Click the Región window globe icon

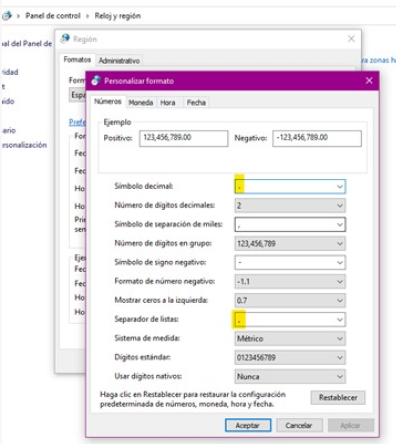[x=65, y=39]
